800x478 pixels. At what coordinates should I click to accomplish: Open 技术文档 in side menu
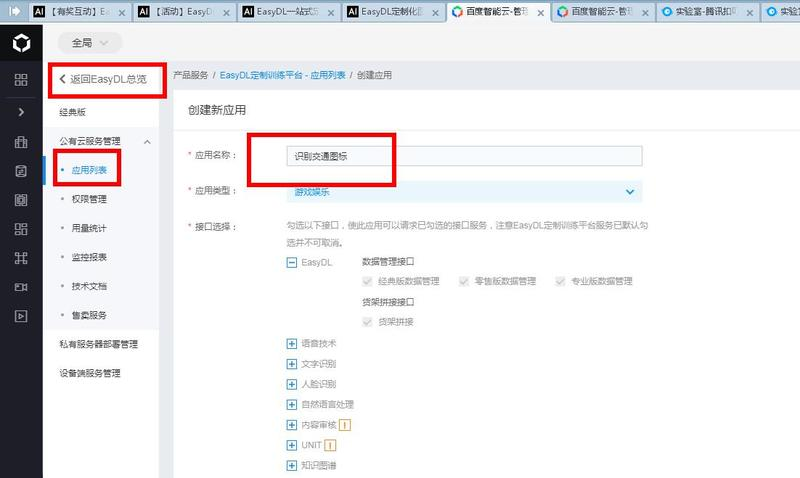(89, 286)
